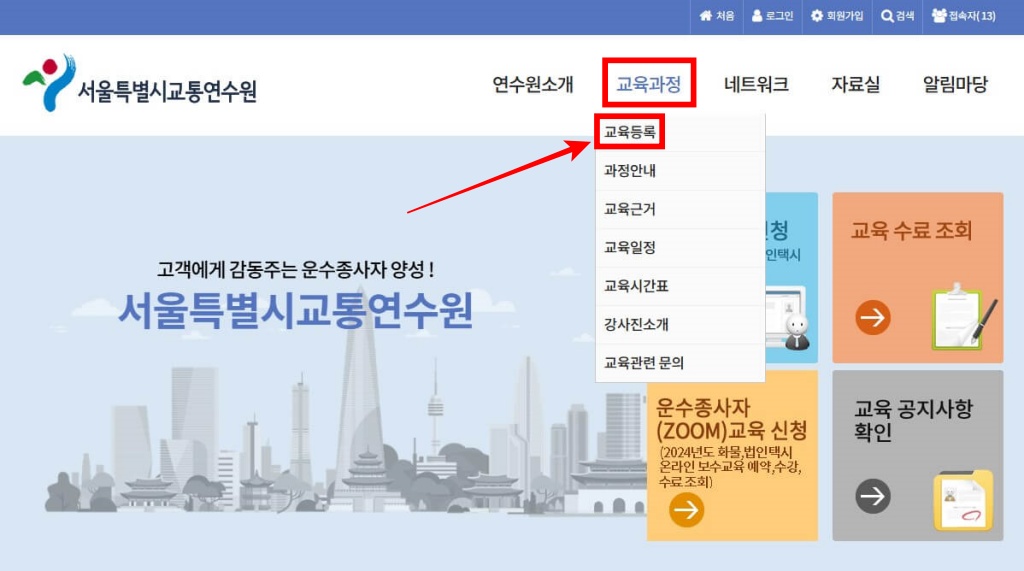Open the 교육과정 menu
The height and width of the screenshot is (571, 1024).
pyautogui.click(x=648, y=84)
